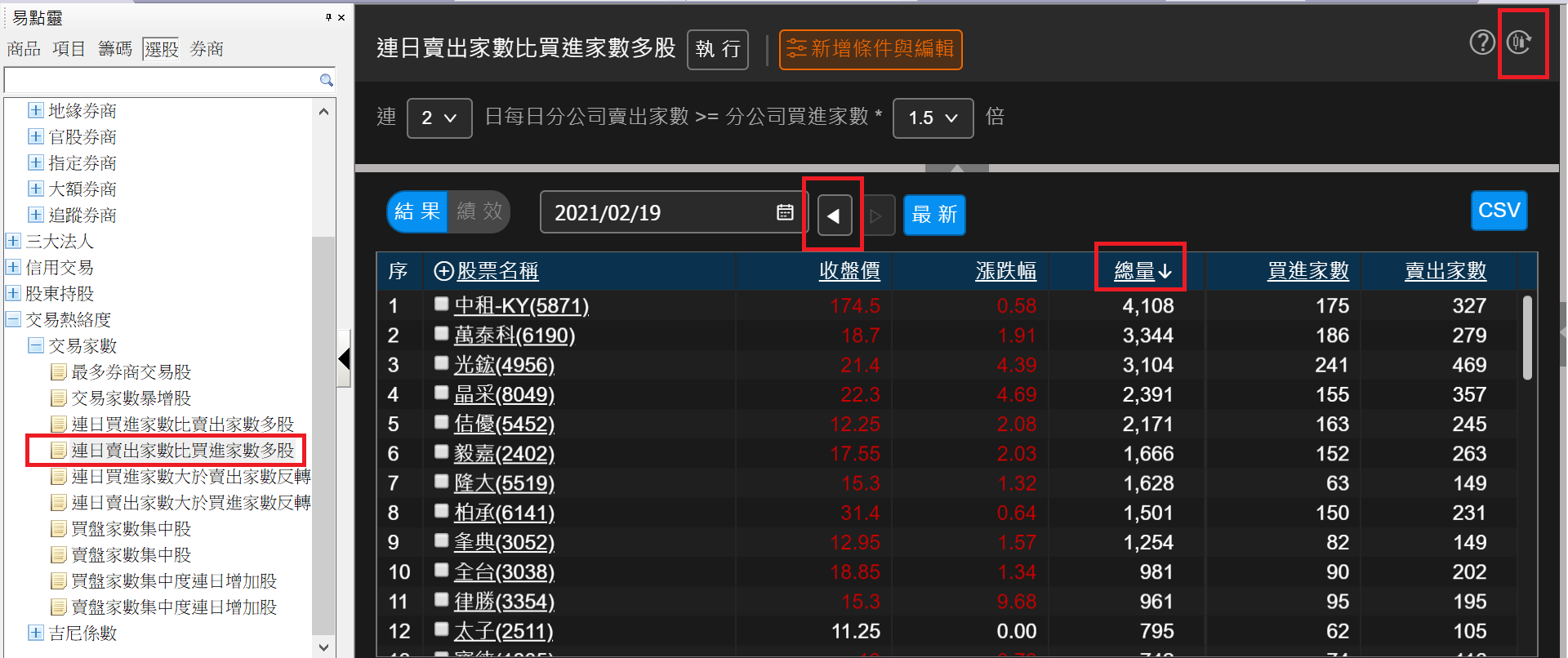Screen dimensions: 1568x658
Task: Tick the checkbox next to 光鋐(4956)
Action: pyautogui.click(x=442, y=363)
